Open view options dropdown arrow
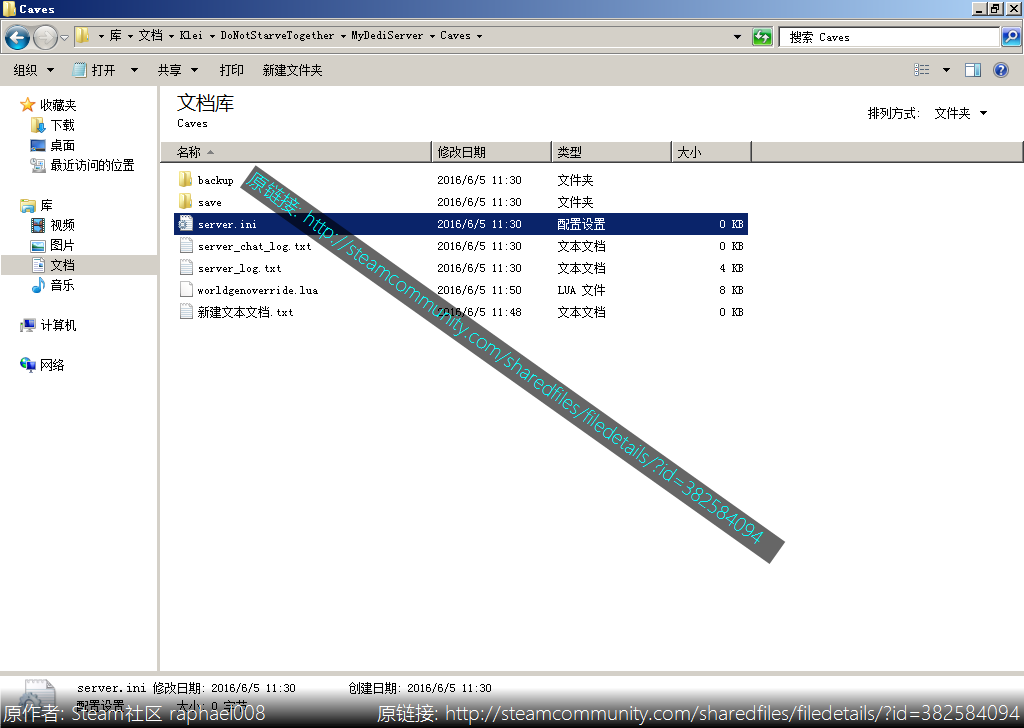1024x728 pixels. 946,70
